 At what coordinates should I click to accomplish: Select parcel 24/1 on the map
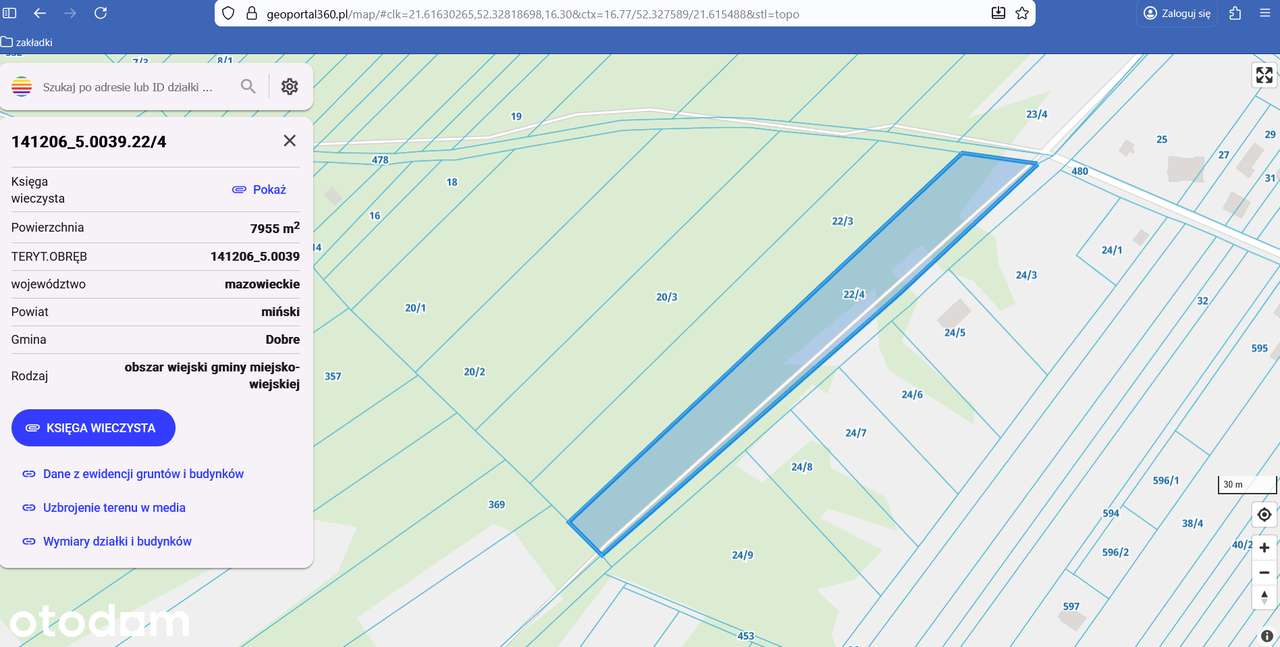click(1112, 250)
